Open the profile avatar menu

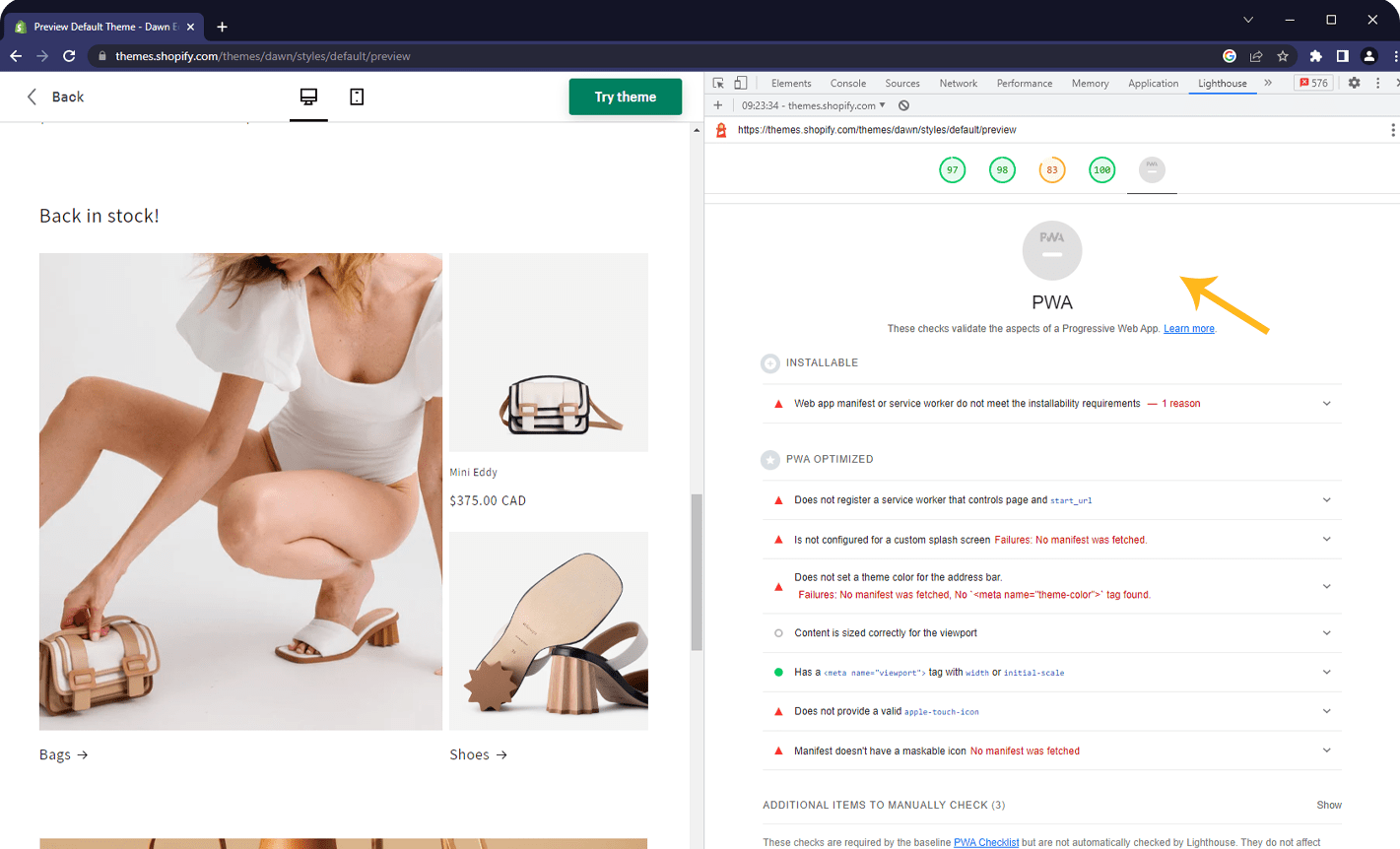[x=1368, y=56]
